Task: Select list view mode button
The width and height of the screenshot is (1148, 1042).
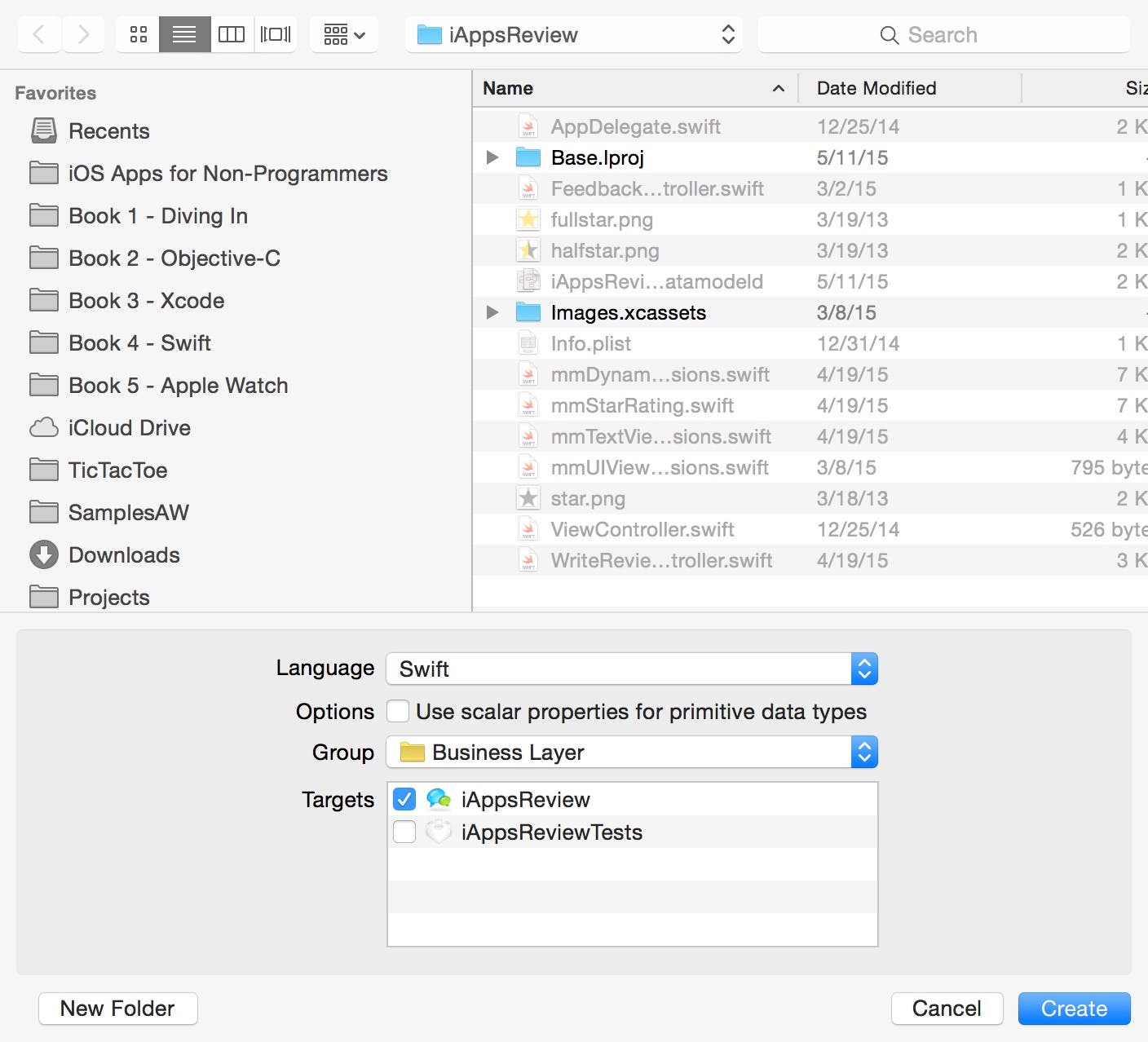Action: [184, 34]
